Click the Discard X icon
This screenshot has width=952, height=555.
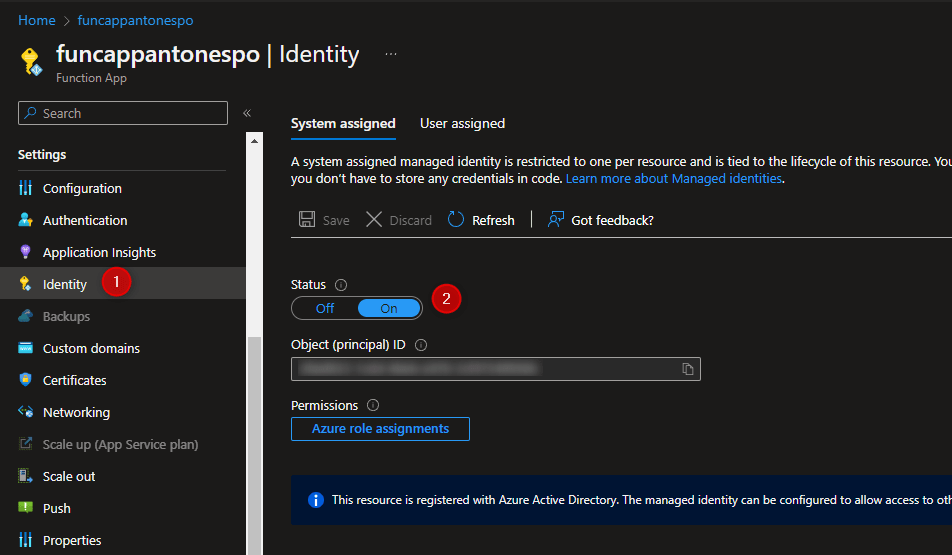374,219
